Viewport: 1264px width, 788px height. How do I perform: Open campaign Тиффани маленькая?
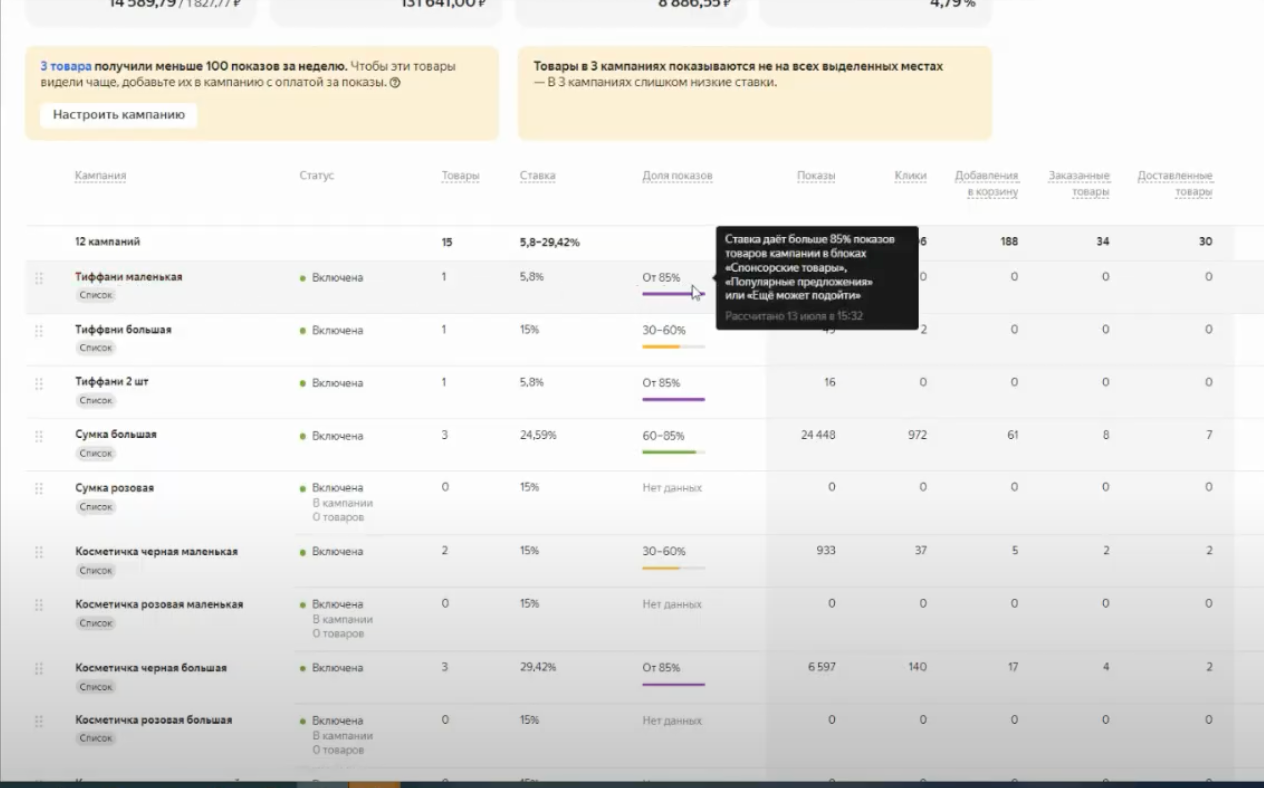(x=128, y=277)
